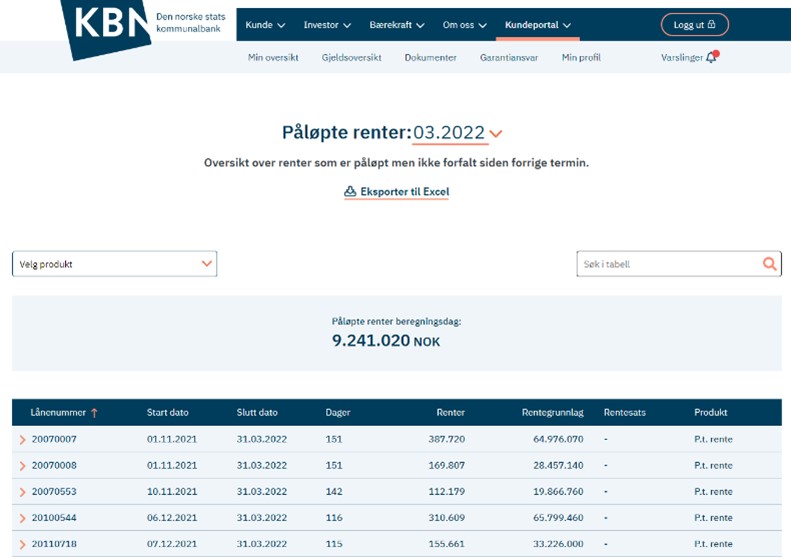
Task: Switch to the Dokumenter tab
Action: coord(430,58)
